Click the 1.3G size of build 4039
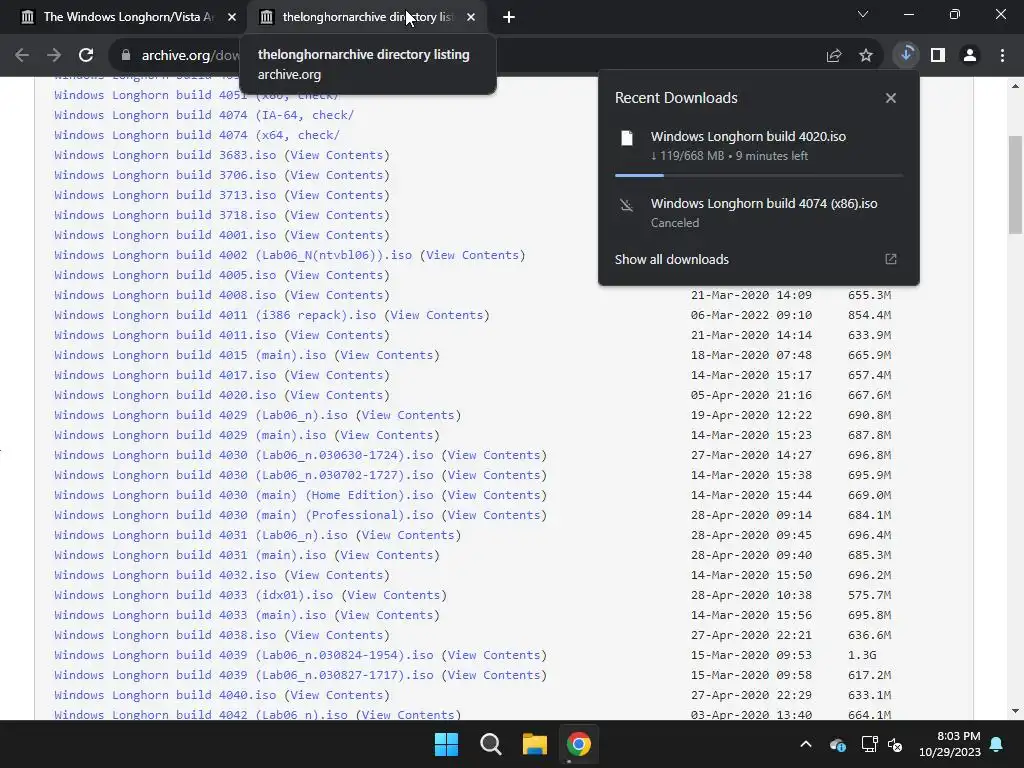 pos(862,655)
